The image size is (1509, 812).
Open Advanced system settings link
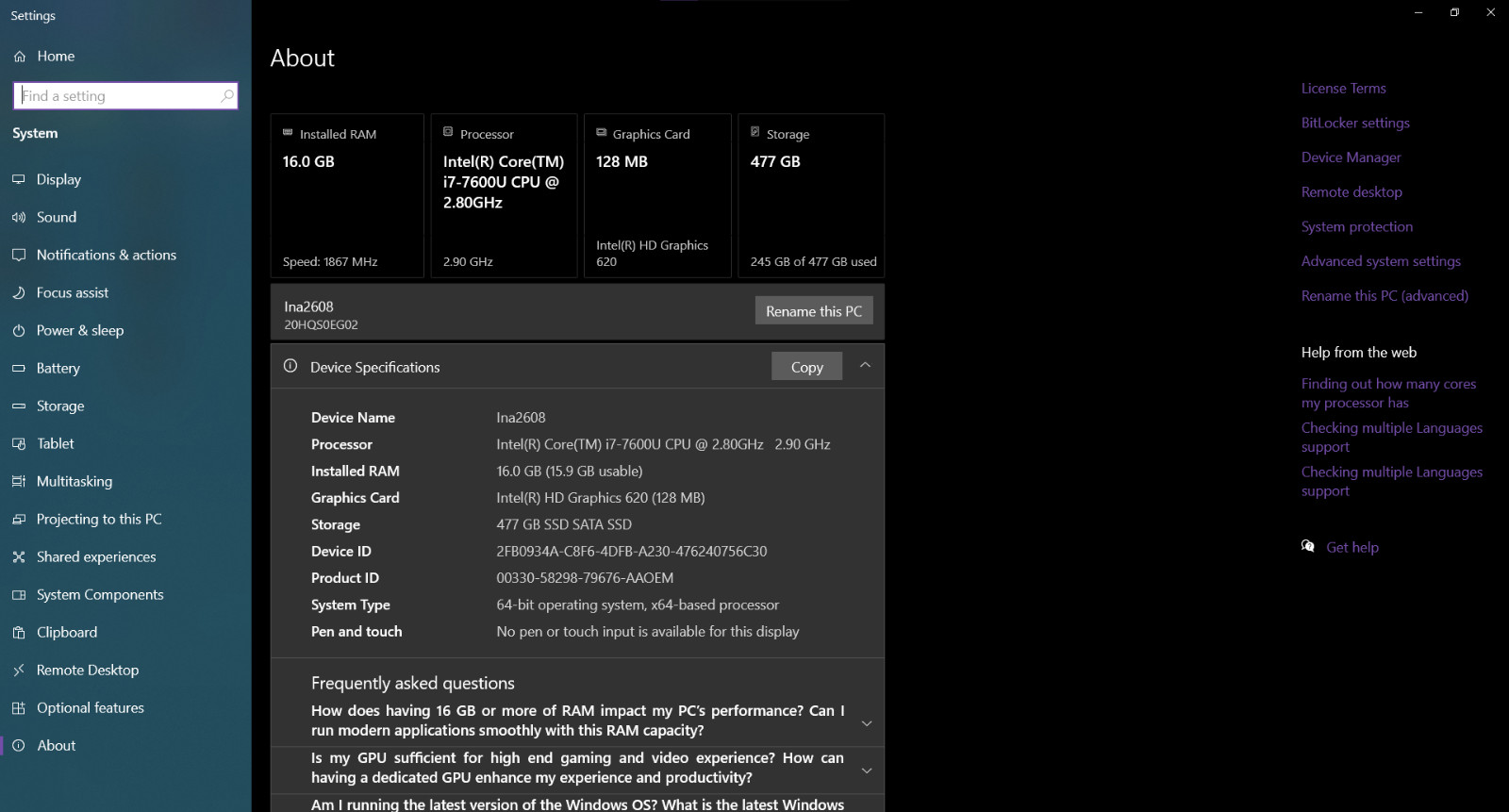click(1381, 261)
